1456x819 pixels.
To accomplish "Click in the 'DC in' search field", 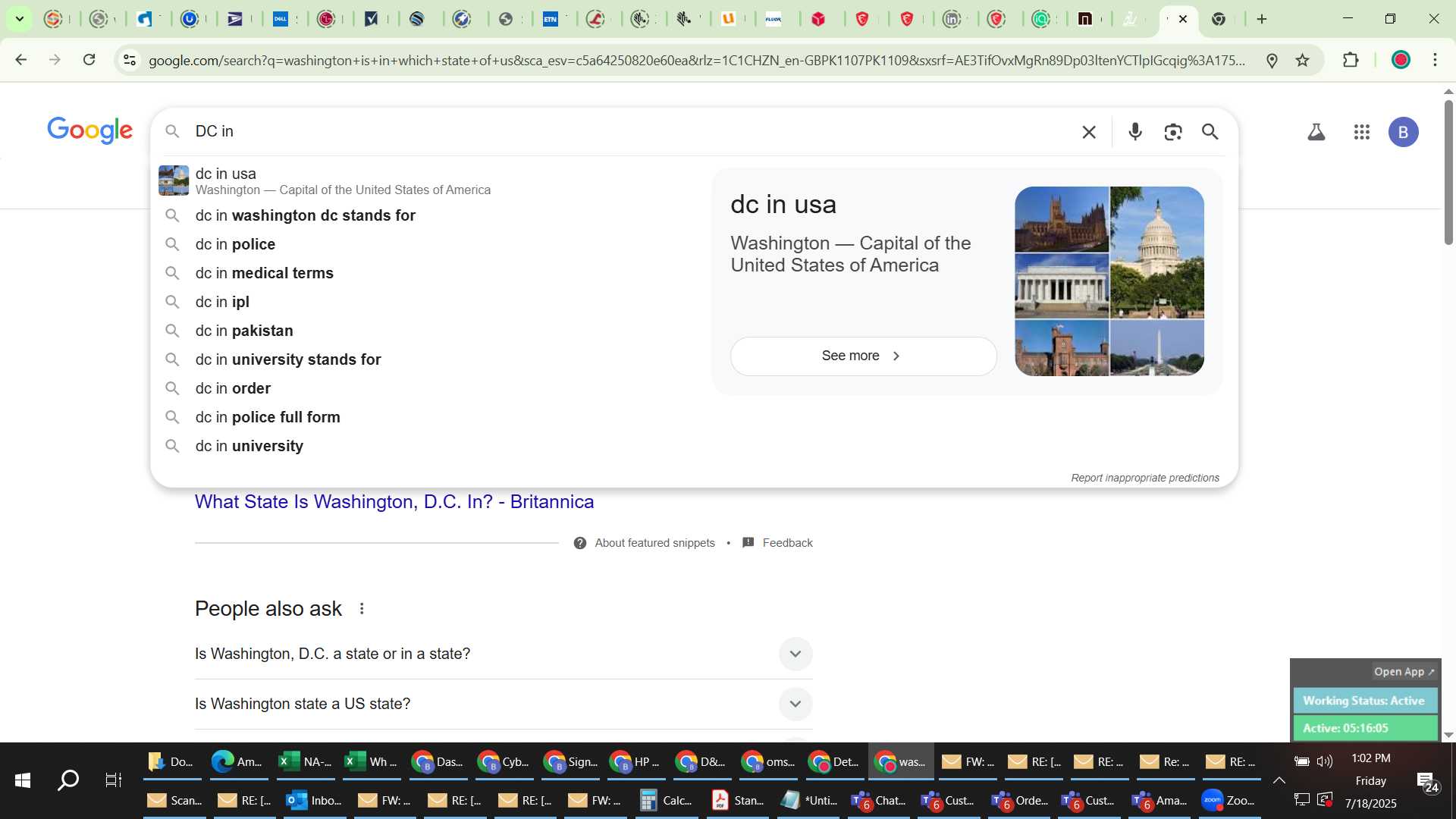I will pyautogui.click(x=629, y=132).
